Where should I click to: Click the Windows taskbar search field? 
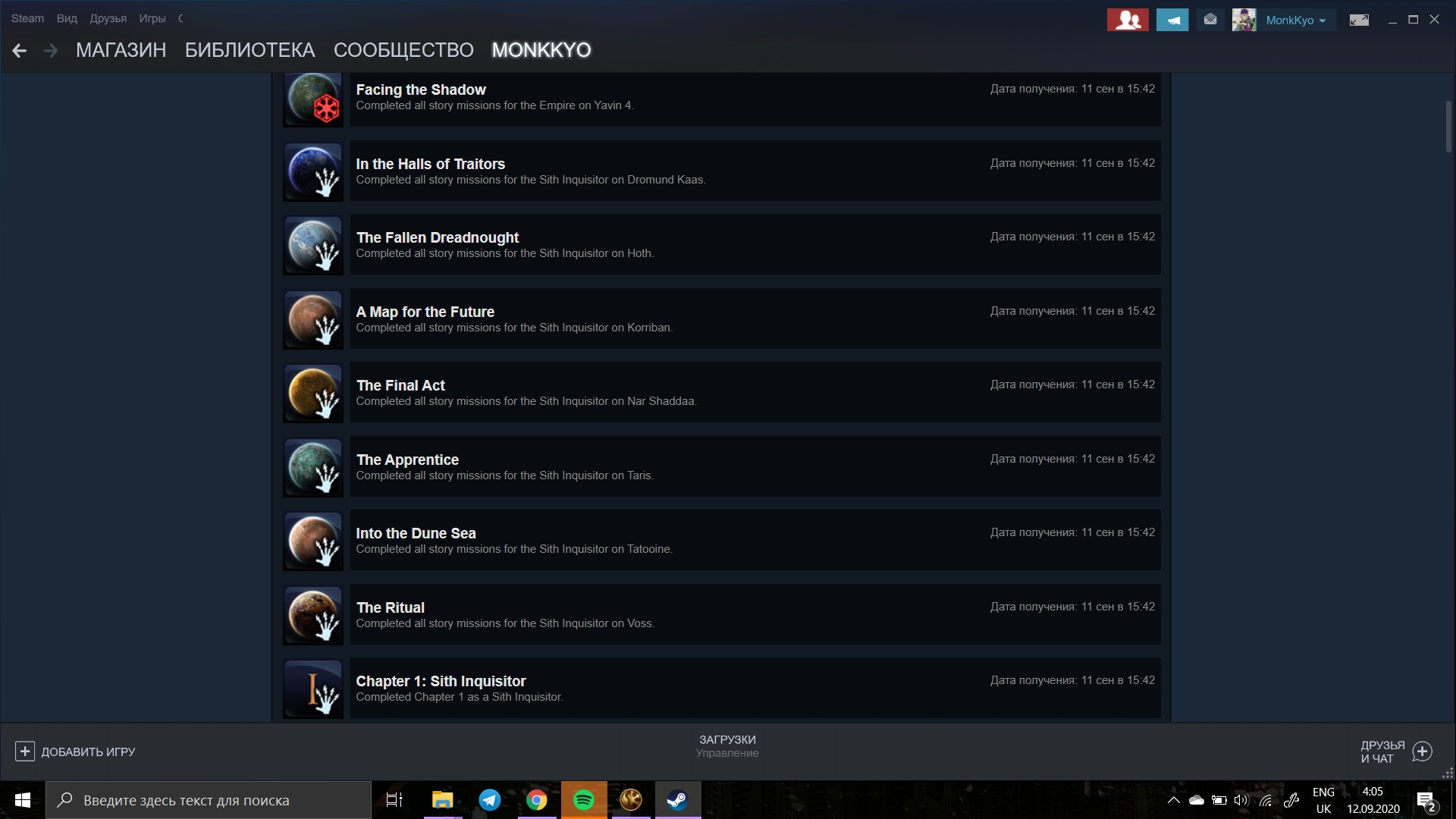coord(209,800)
